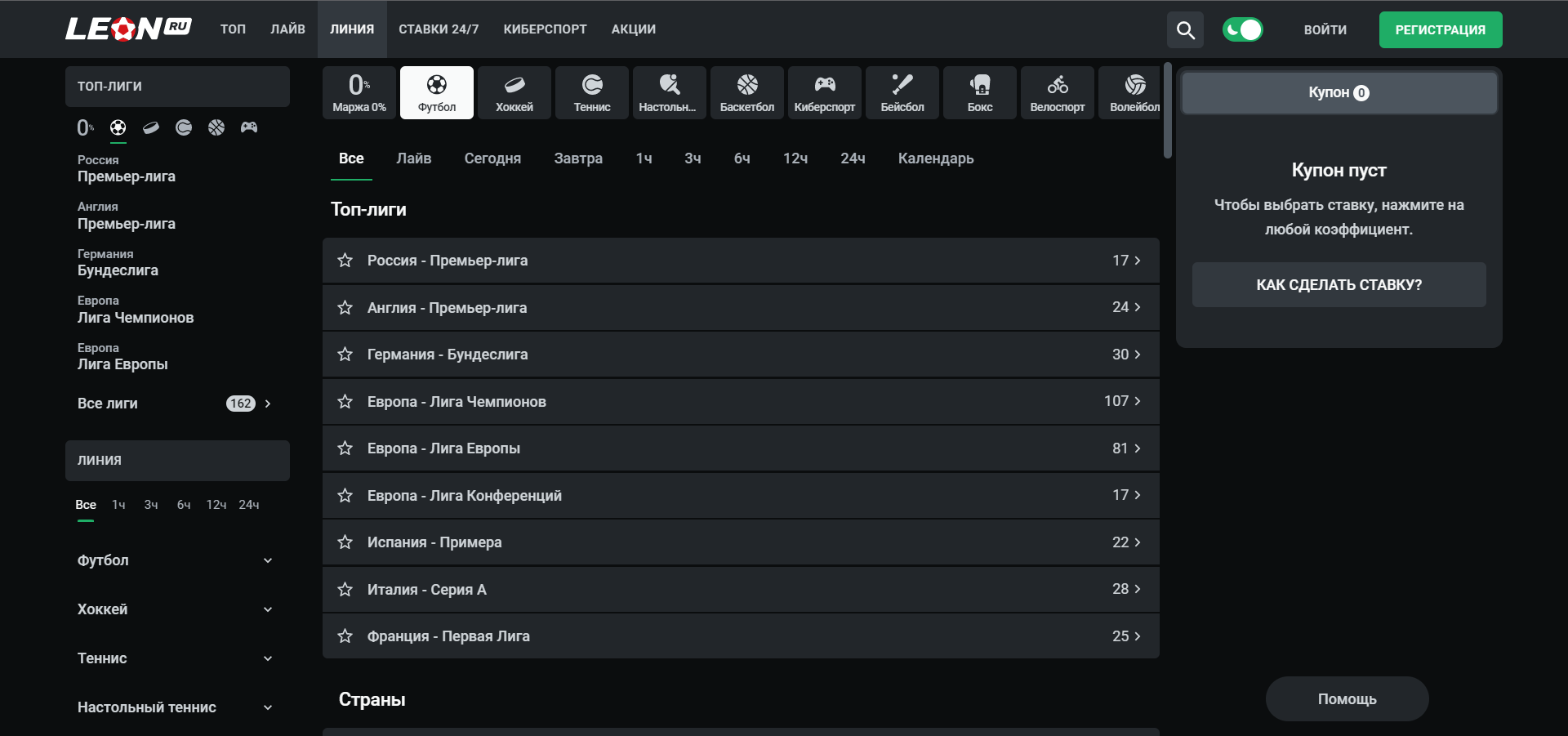The height and width of the screenshot is (736, 1568).
Task: Star the Испания - Примера league
Action: point(345,542)
